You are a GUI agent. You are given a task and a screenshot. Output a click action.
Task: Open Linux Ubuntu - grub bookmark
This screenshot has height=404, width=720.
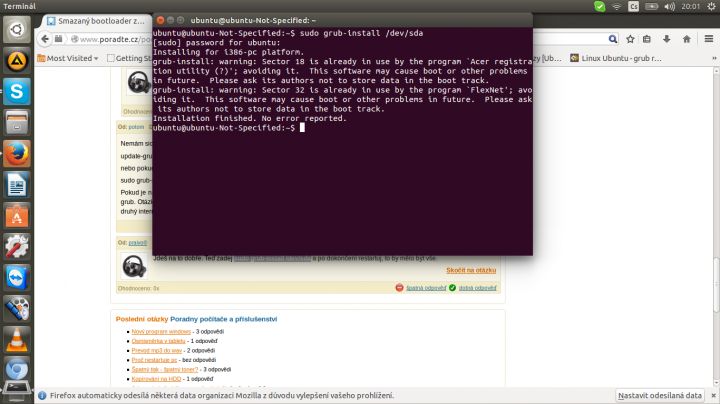pyautogui.click(x=615, y=58)
